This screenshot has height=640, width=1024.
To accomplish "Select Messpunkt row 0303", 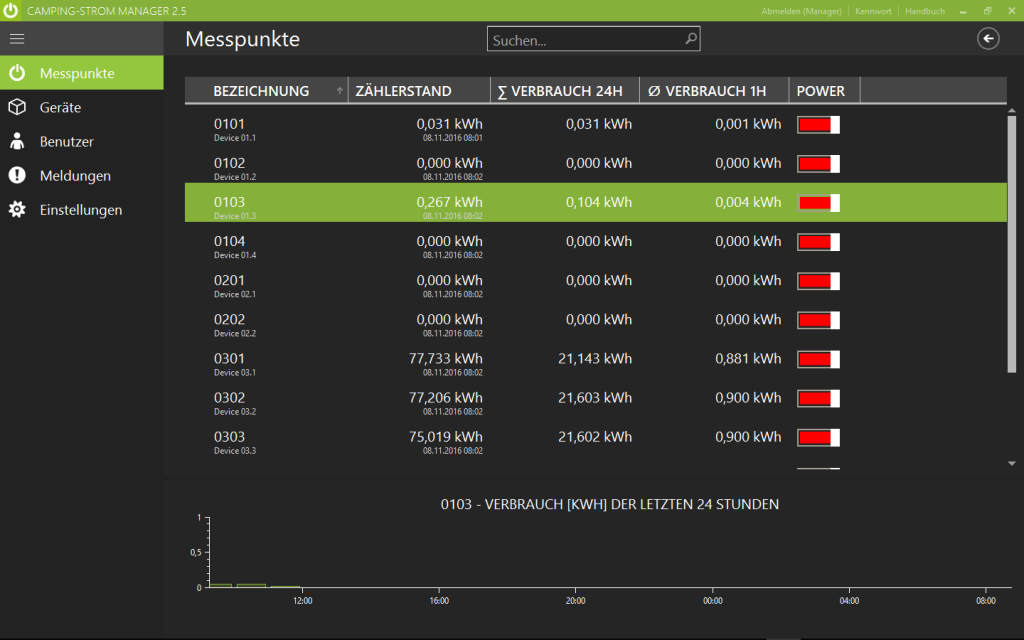I will click(x=596, y=438).
